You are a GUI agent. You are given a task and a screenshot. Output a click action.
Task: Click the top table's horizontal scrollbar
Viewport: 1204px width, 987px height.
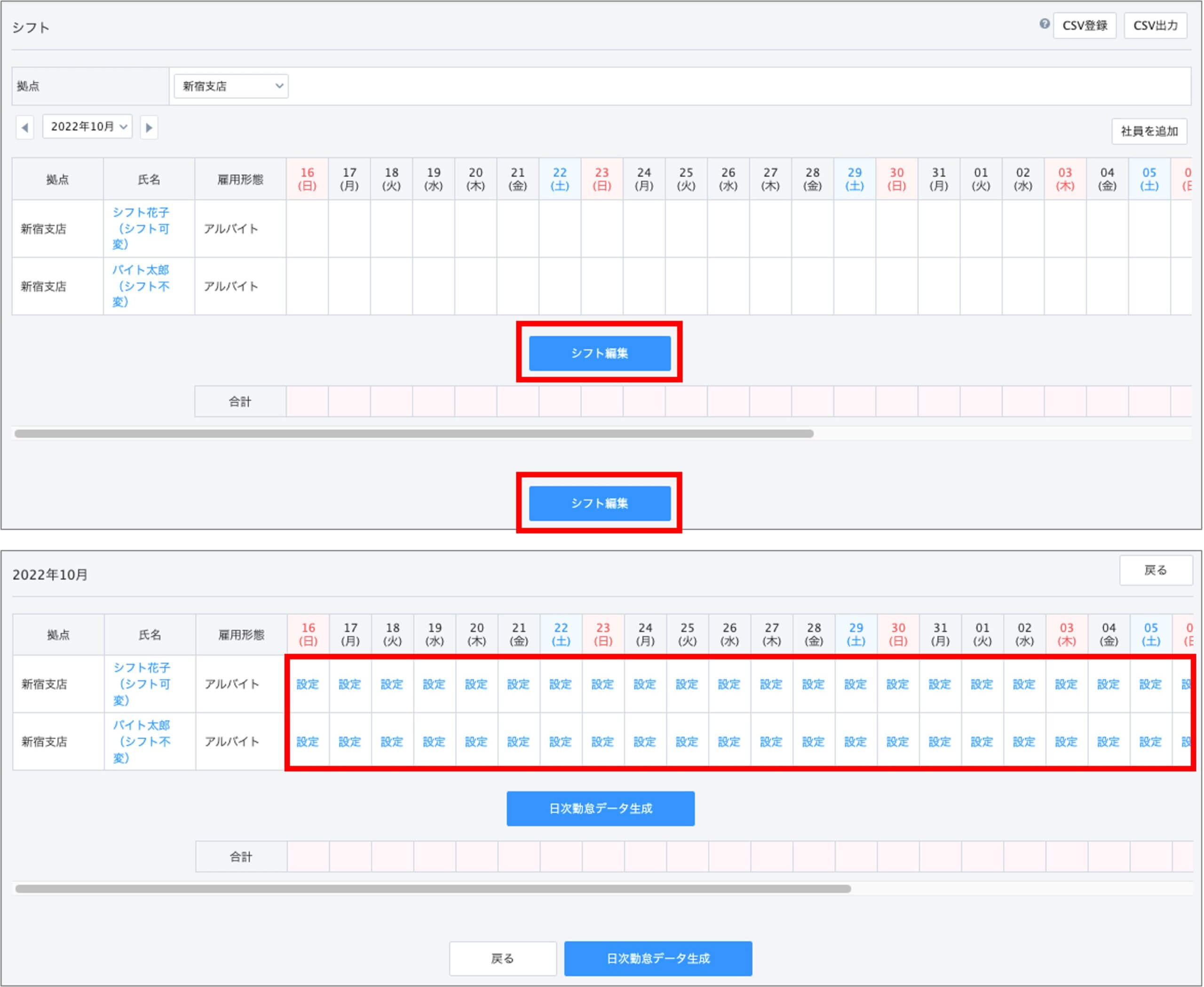click(413, 433)
